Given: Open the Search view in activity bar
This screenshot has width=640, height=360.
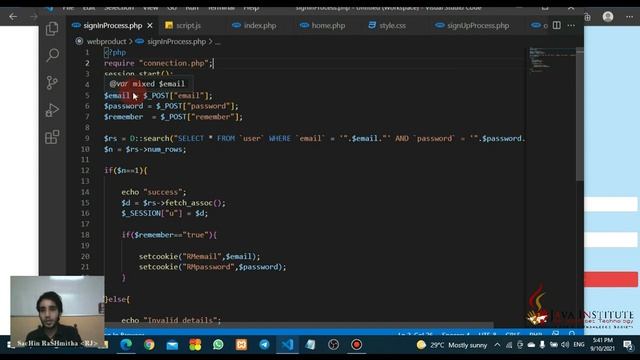Looking at the screenshot, I should pos(52,55).
